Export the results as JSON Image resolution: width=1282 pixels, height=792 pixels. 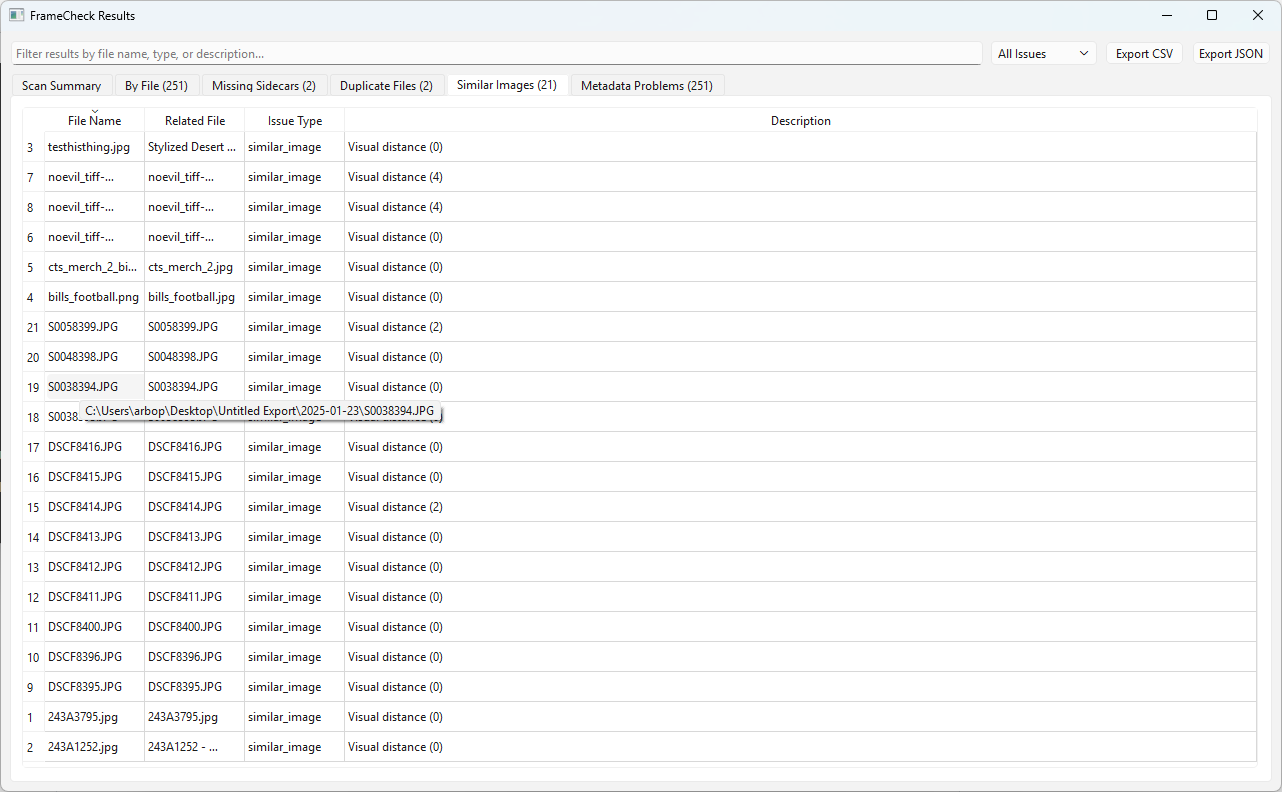tap(1230, 53)
